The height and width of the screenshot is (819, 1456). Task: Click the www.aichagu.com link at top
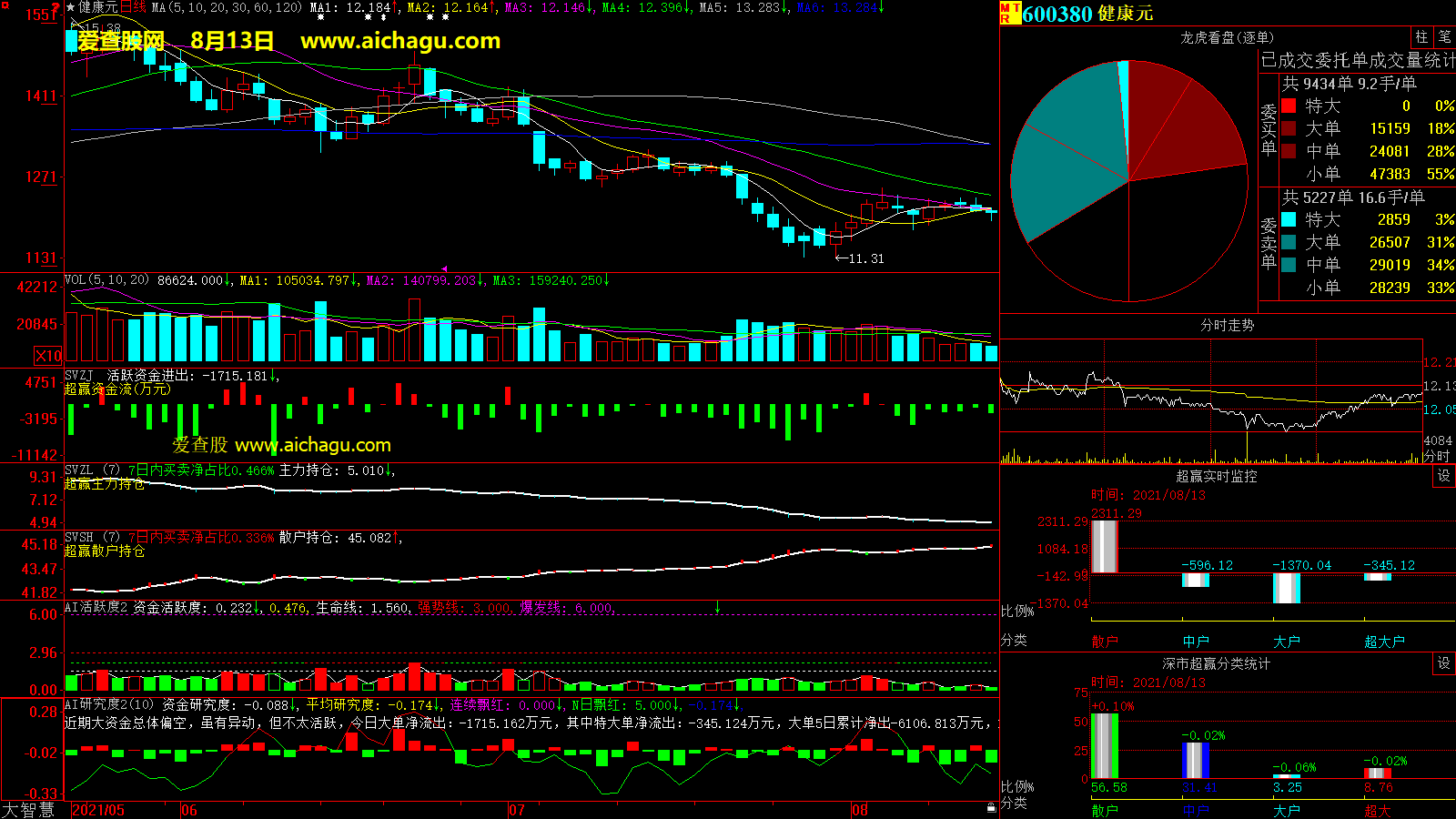(x=400, y=41)
